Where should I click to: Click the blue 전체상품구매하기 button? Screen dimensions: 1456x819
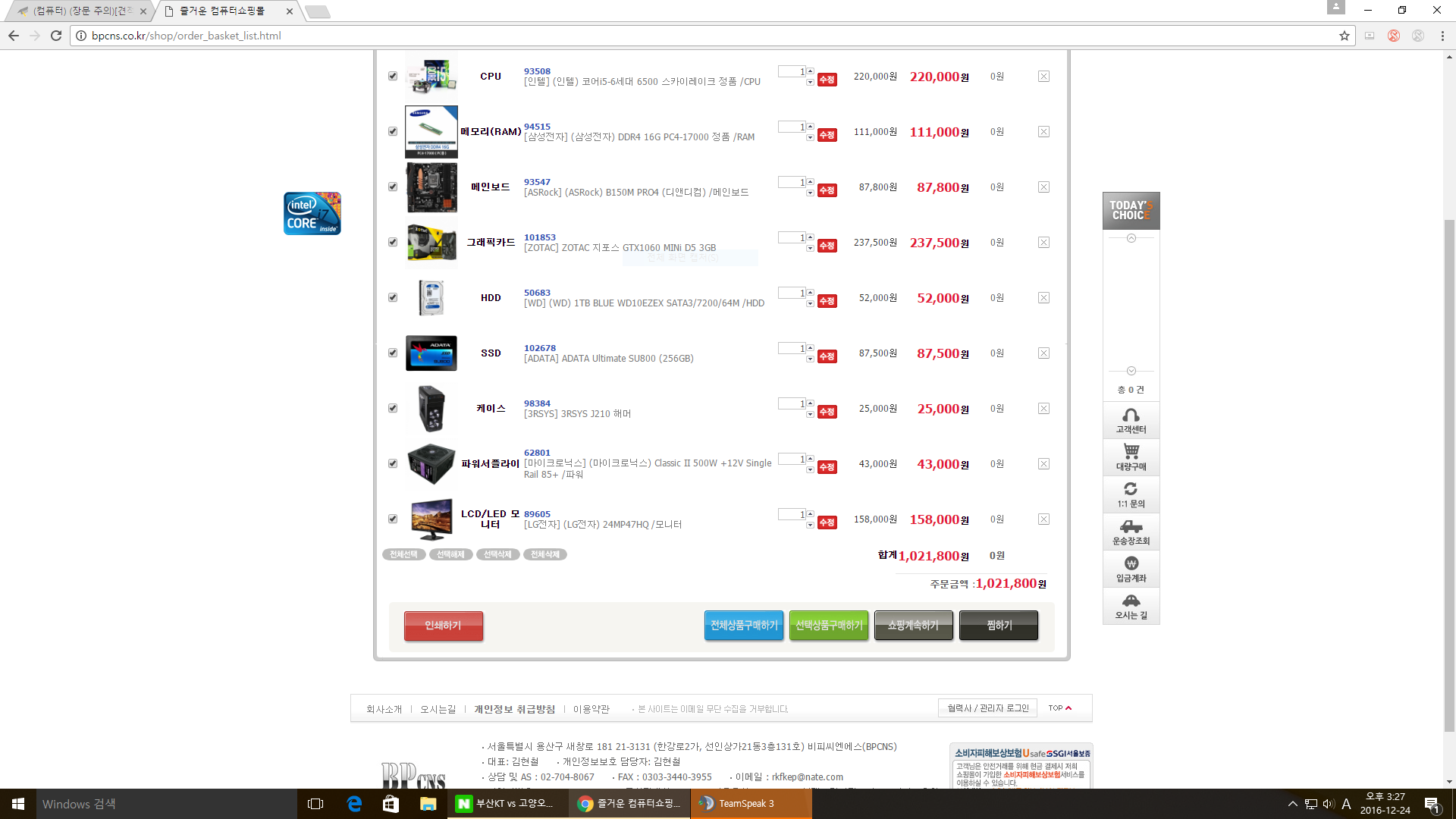743,626
